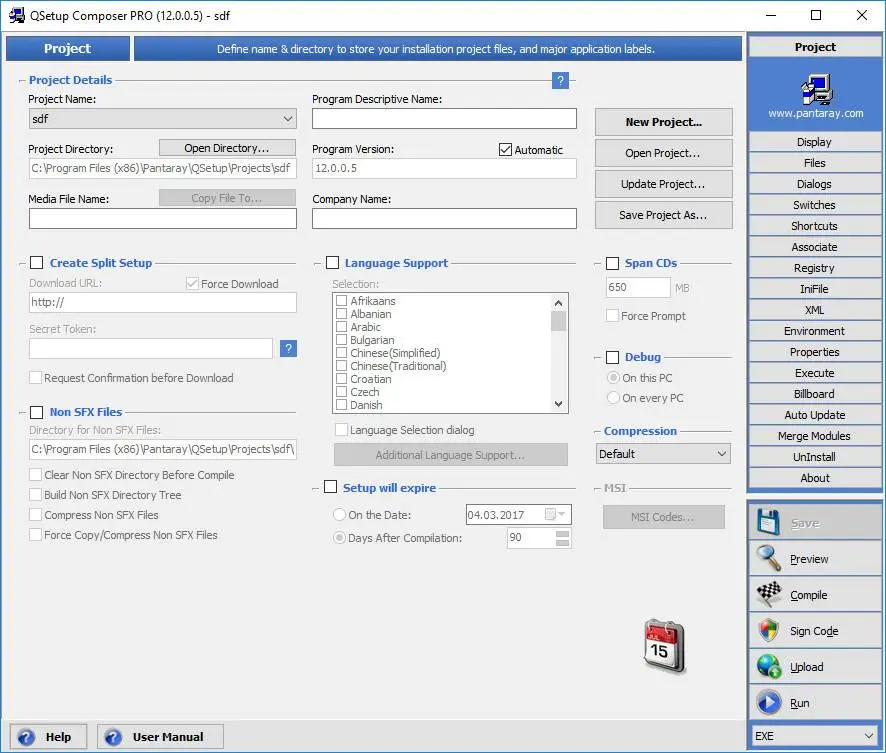Click the Pantaray computer logo icon
The height and width of the screenshot is (753, 886).
[x=816, y=89]
